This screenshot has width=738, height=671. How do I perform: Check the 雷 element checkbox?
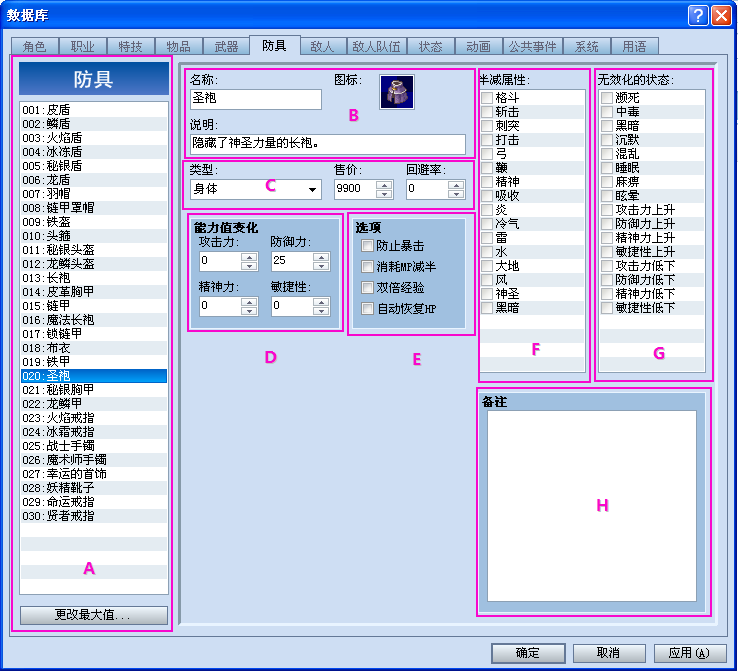pyautogui.click(x=487, y=238)
